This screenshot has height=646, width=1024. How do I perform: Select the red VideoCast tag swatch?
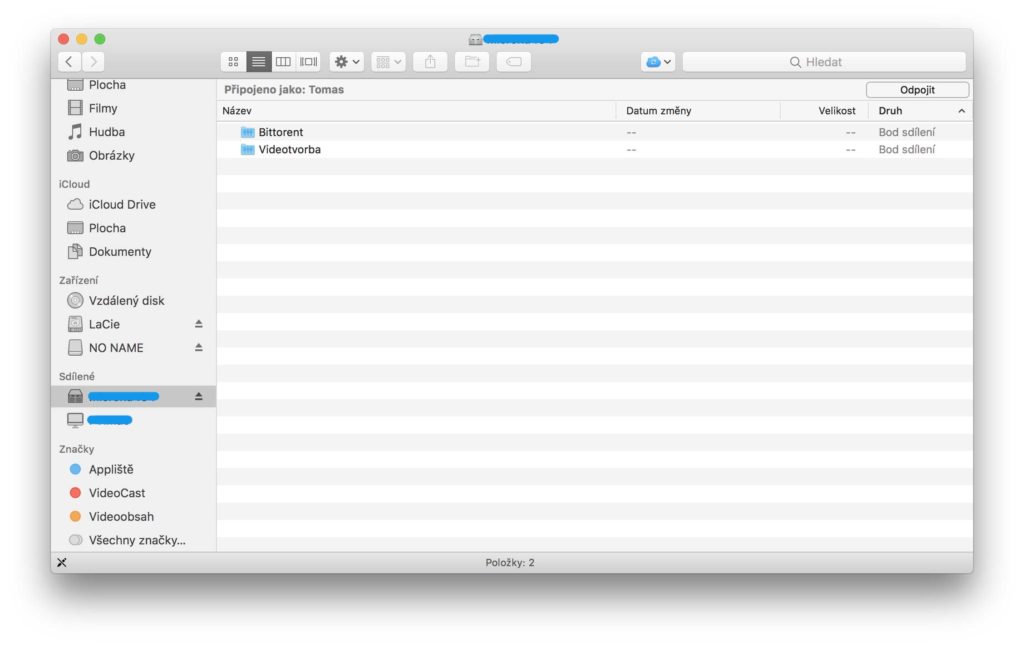coord(75,492)
